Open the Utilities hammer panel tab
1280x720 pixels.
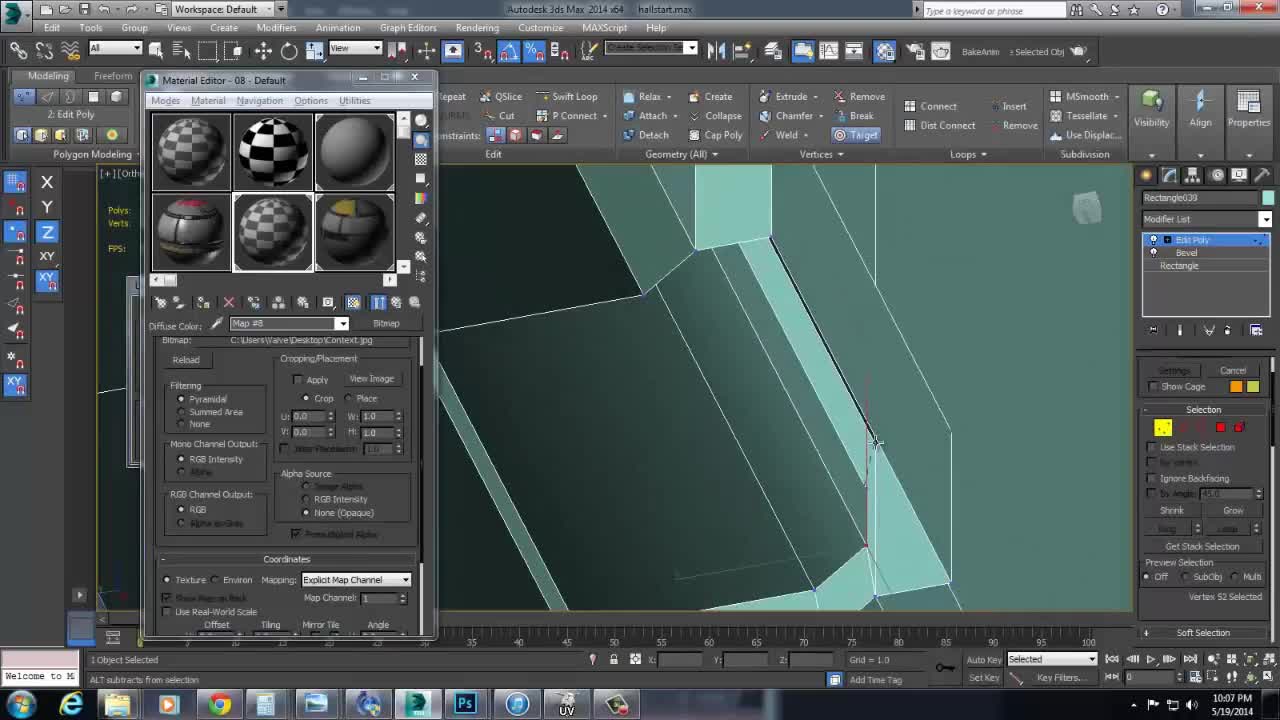[x=1261, y=175]
